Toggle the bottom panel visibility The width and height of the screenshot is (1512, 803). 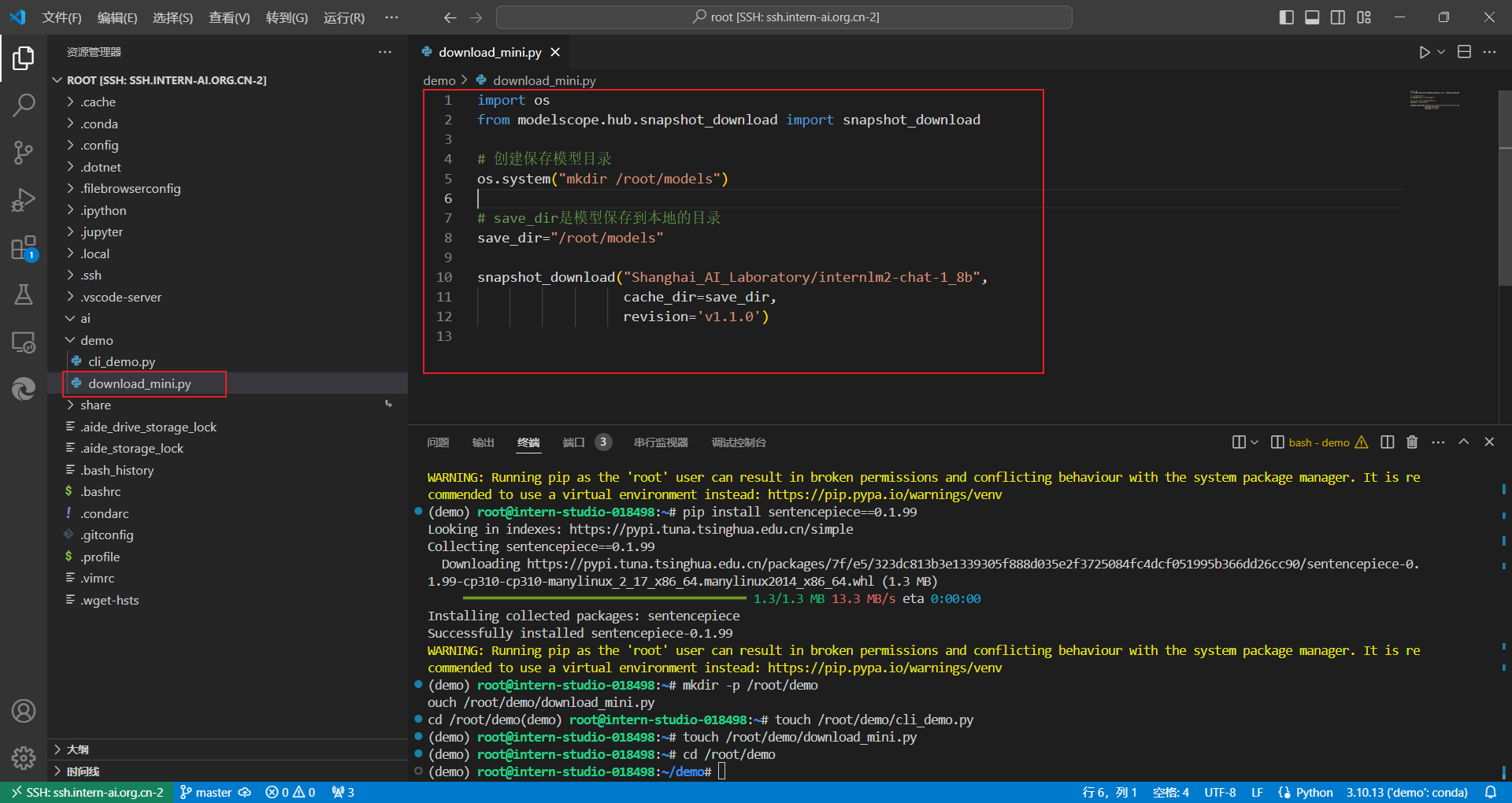pyautogui.click(x=1312, y=17)
